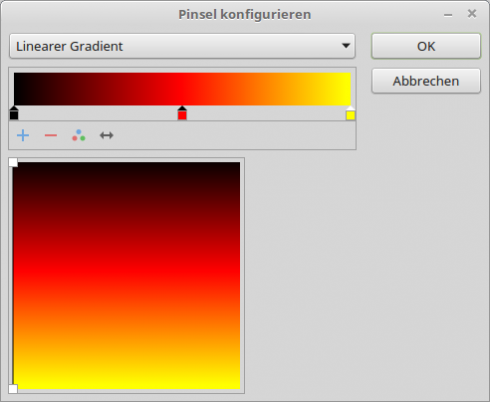Click the Pinsel konfigurieren title bar

tap(245, 14)
